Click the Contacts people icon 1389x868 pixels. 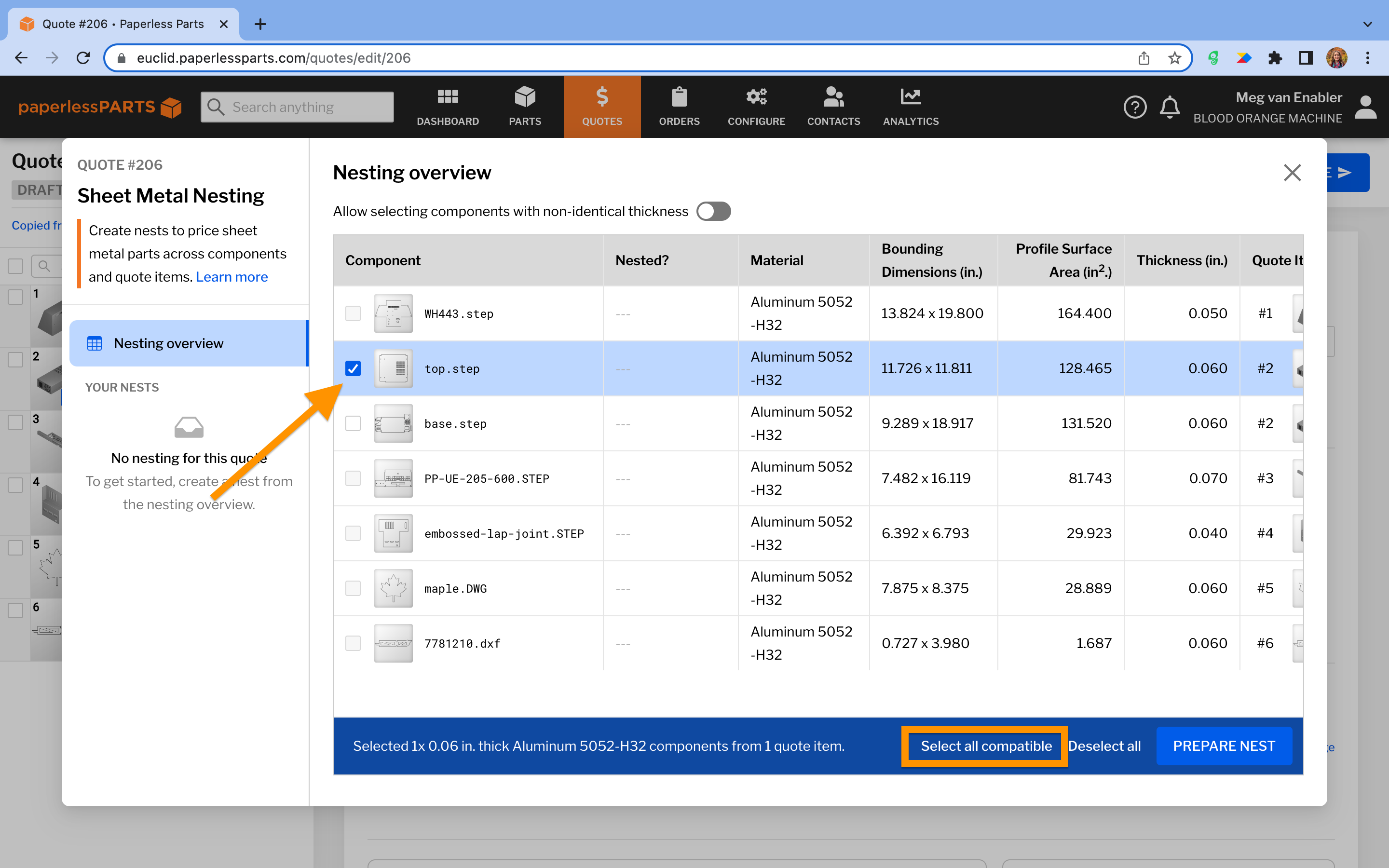tap(833, 97)
